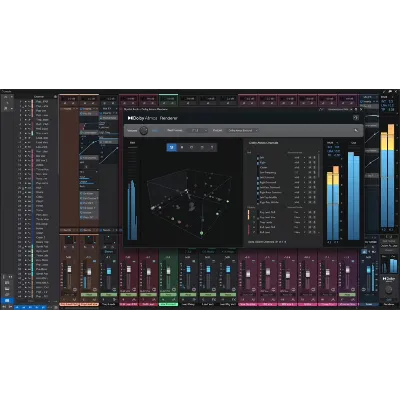
Task: Open binaural mode dropdown for Left Surround channel
Action: click(x=299, y=177)
